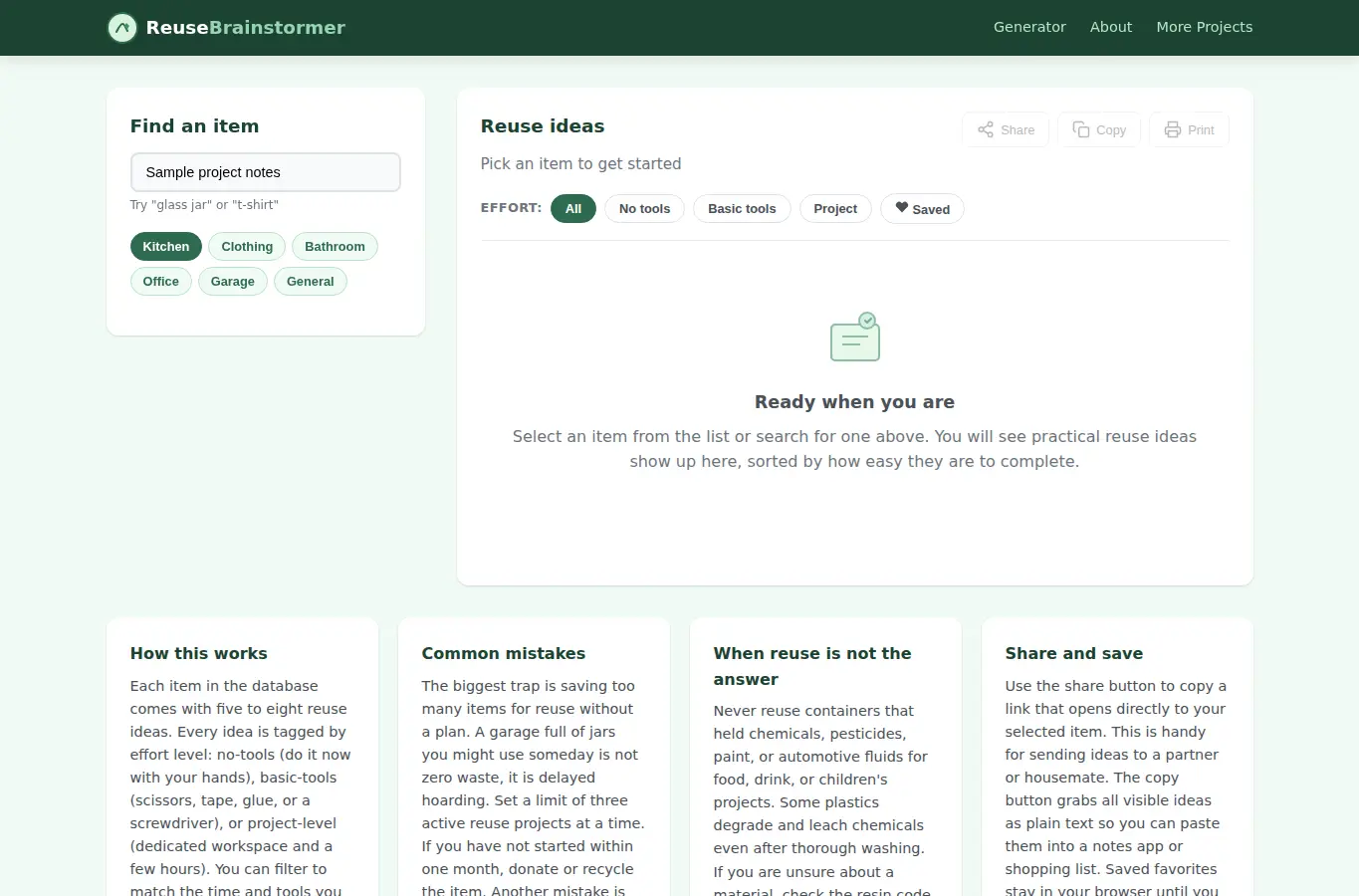Select the Bathroom category chip
The width and height of the screenshot is (1359, 896).
335,247
